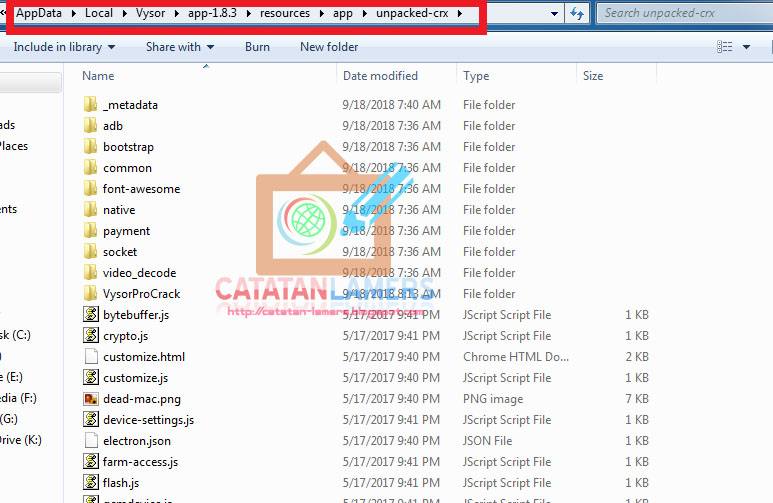Click the JSON File type cell
773x503 pixels.
tap(488, 441)
